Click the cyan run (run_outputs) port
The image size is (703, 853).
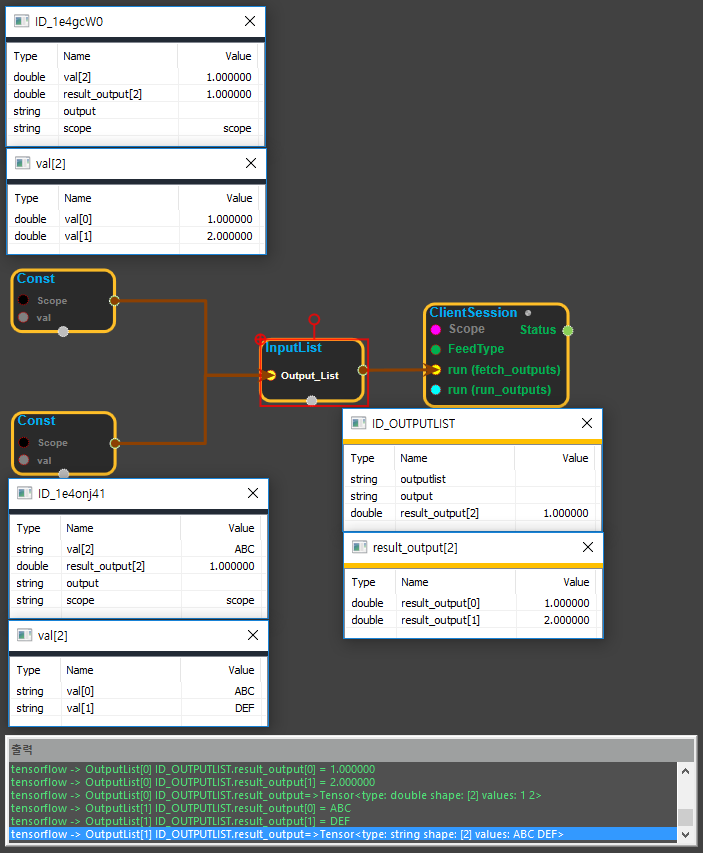[436, 389]
